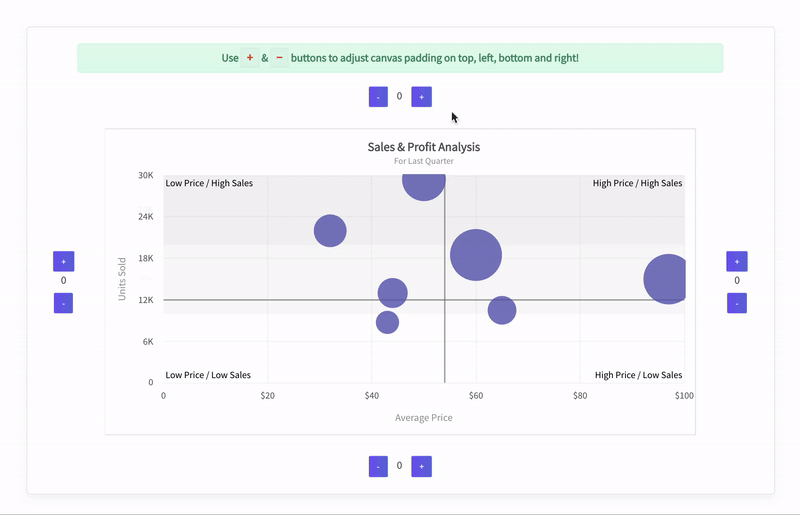Select the bubble at the chart's top edge
Image resolution: width=800 pixels, height=515 pixels.
point(424,183)
